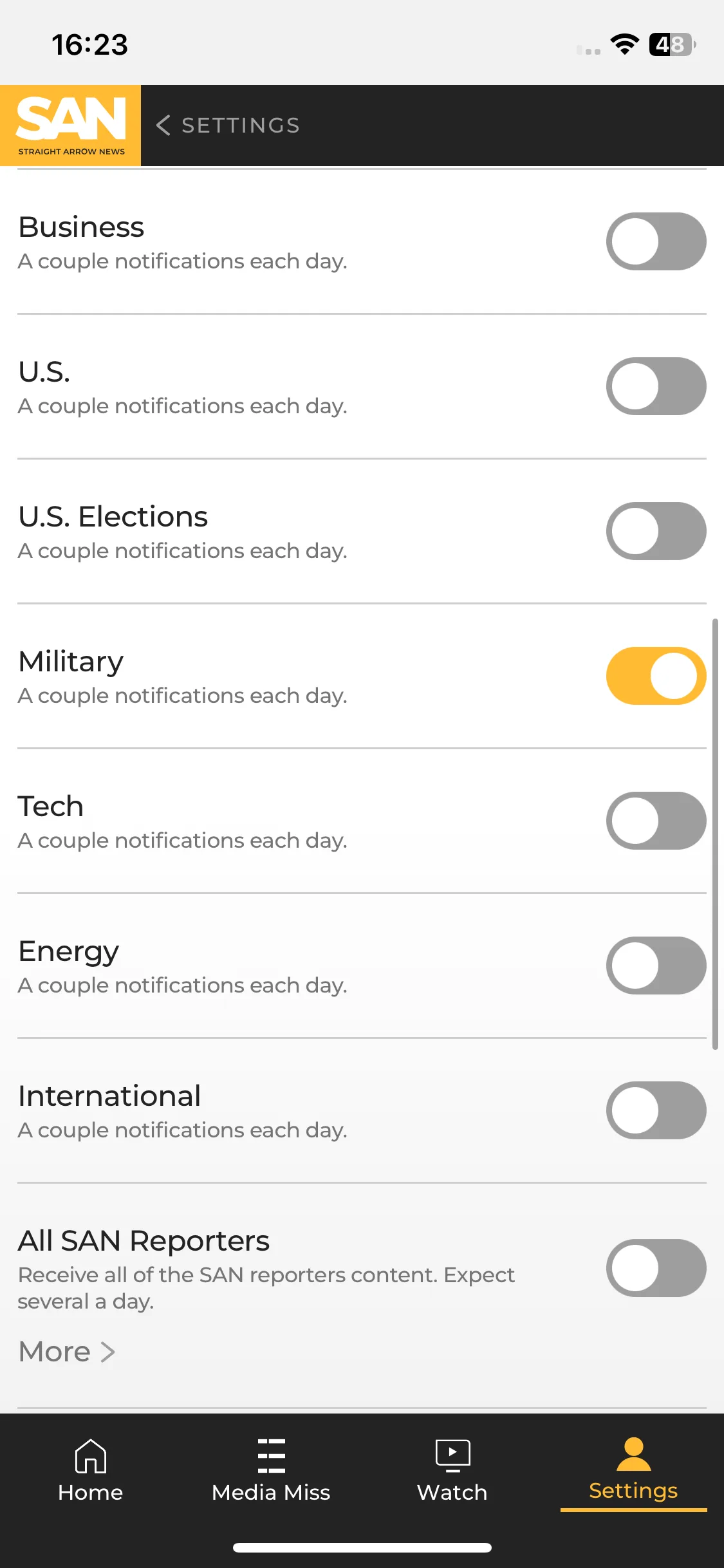Tap the Media Miss tab label

coord(271,1492)
